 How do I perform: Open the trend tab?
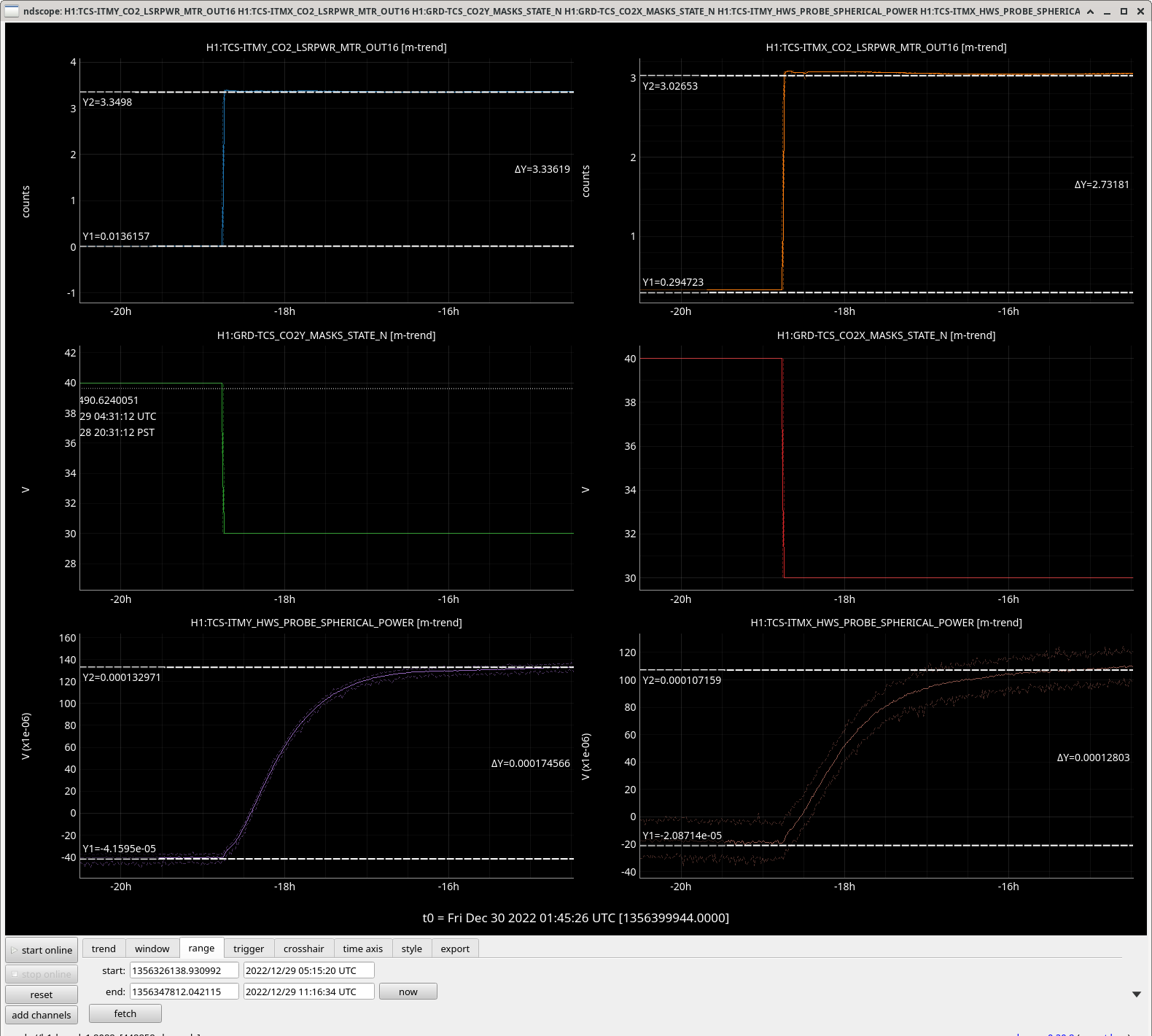(104, 949)
